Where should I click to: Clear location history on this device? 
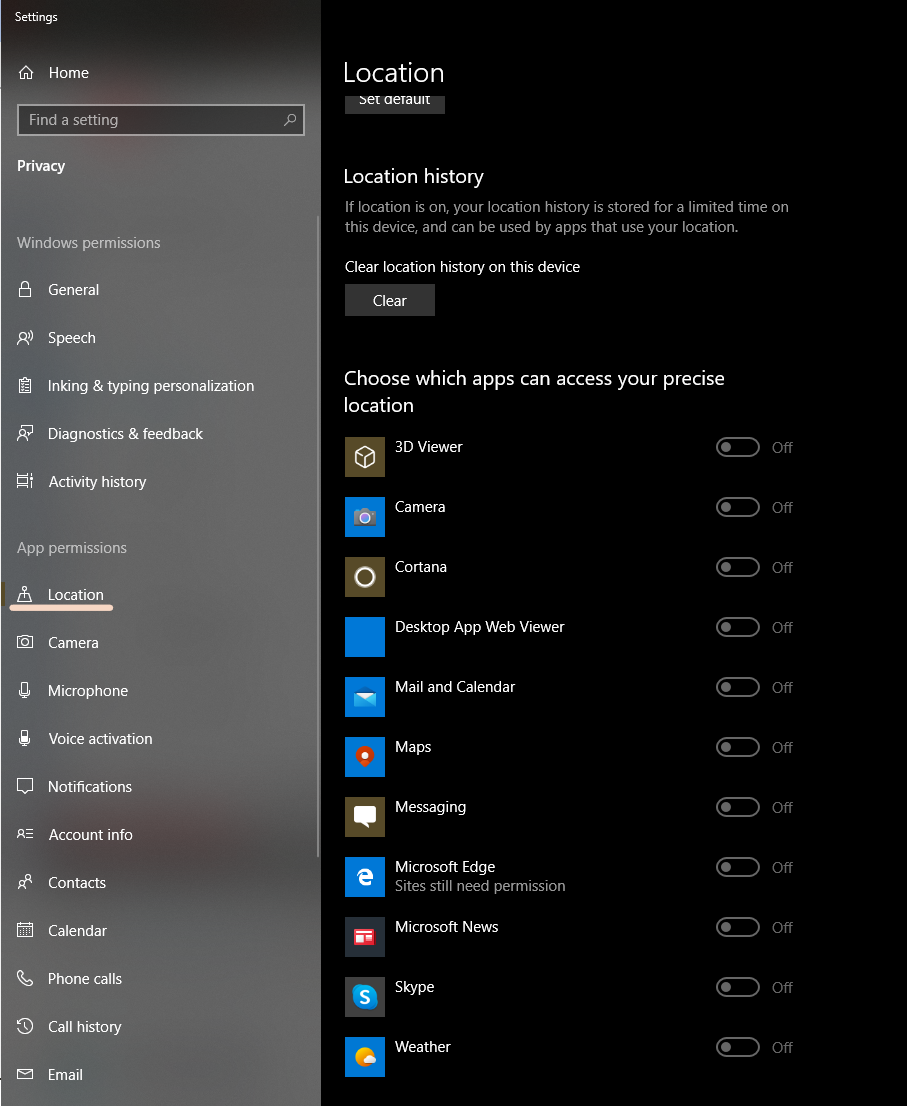[390, 301]
